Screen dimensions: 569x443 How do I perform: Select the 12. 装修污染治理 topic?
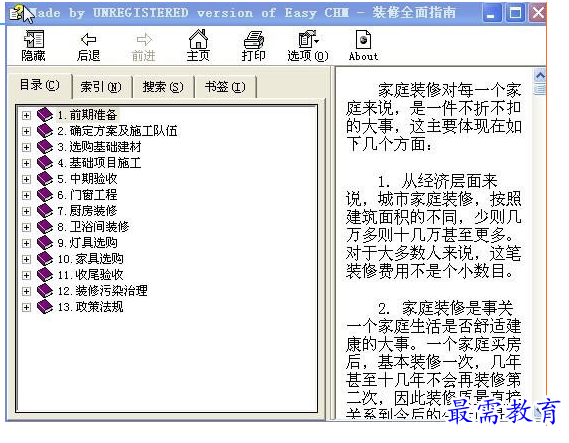[x=102, y=291]
